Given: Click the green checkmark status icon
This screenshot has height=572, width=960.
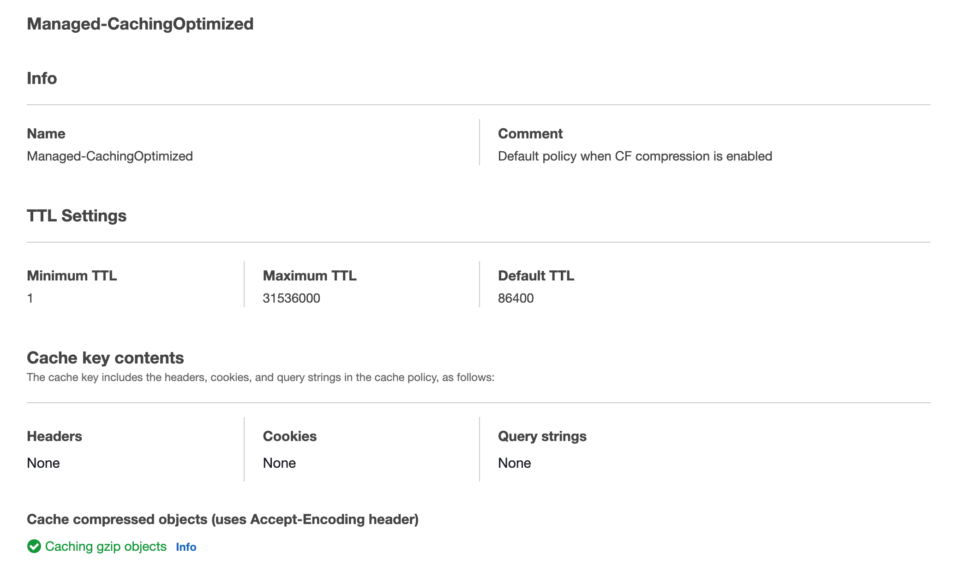Looking at the screenshot, I should coord(34,546).
